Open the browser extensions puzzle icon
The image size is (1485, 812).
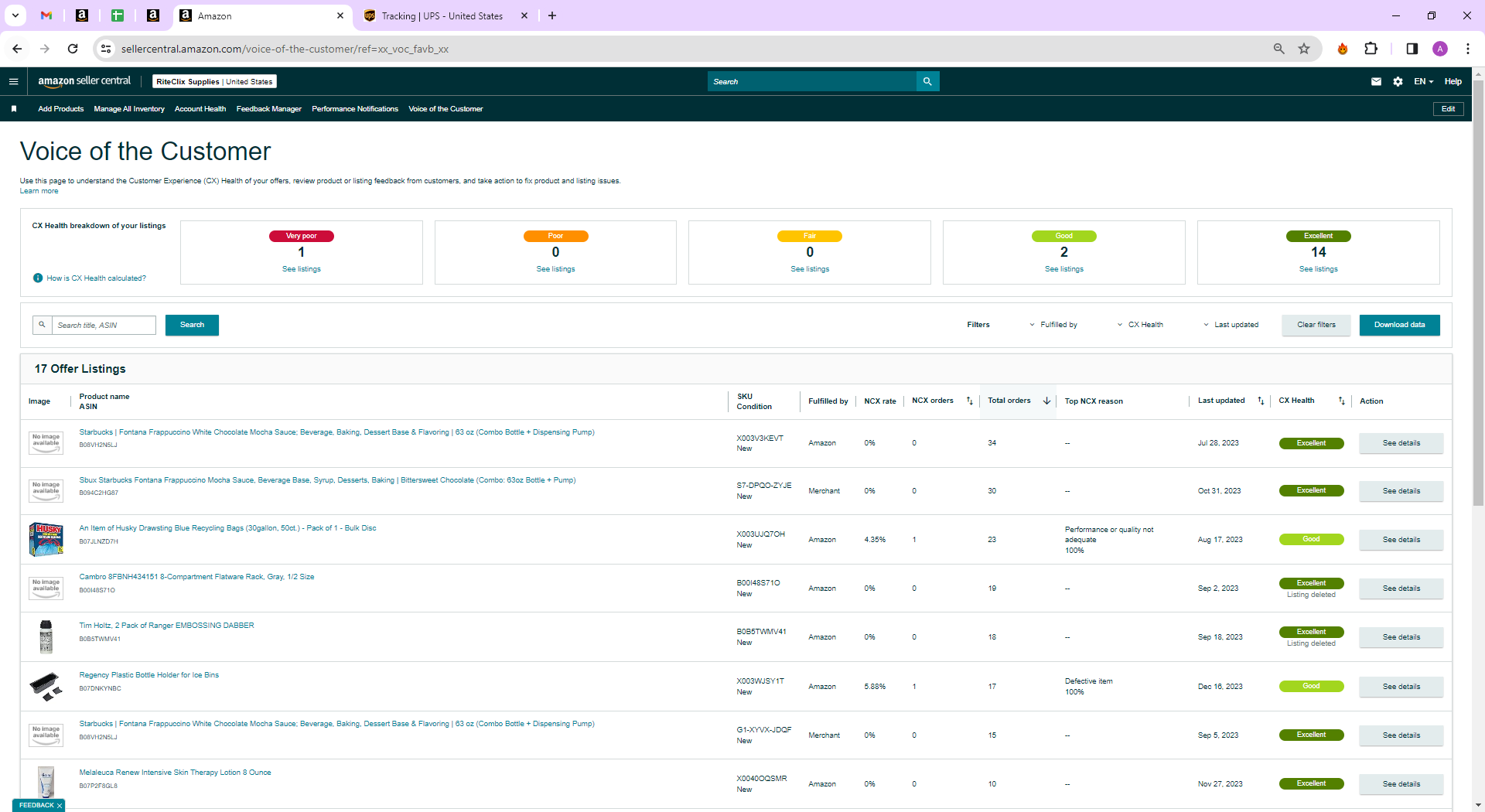[x=1371, y=49]
